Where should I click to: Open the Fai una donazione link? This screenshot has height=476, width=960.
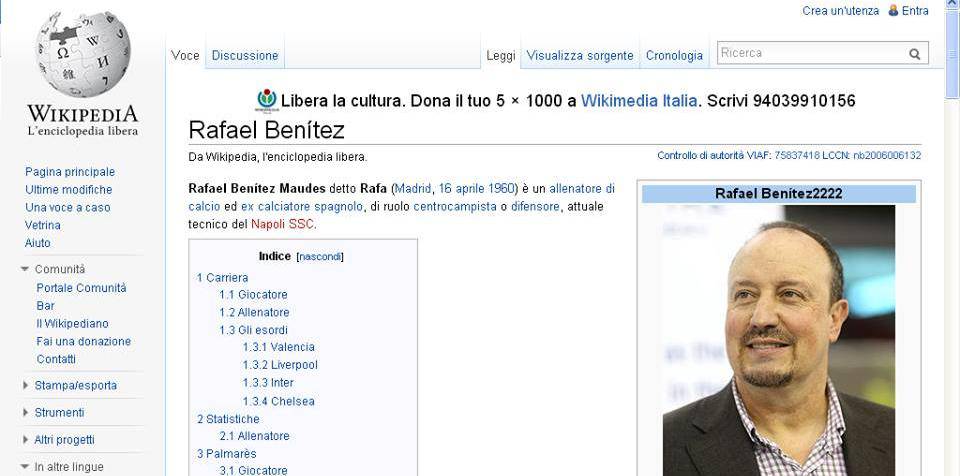(83, 341)
